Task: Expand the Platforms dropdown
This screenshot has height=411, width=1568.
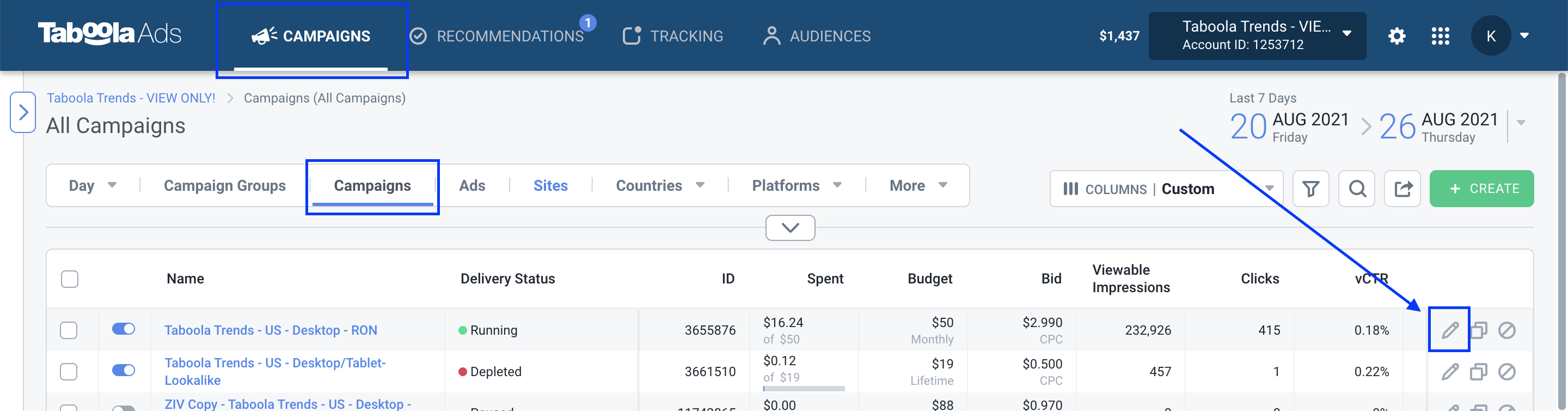Action: point(797,185)
